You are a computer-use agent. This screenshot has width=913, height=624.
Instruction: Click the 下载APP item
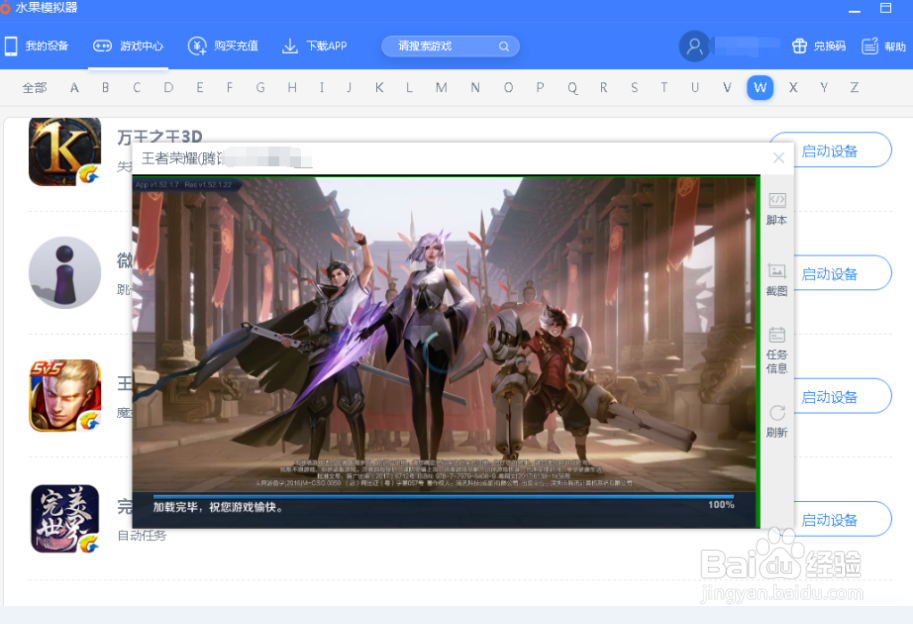(x=314, y=46)
